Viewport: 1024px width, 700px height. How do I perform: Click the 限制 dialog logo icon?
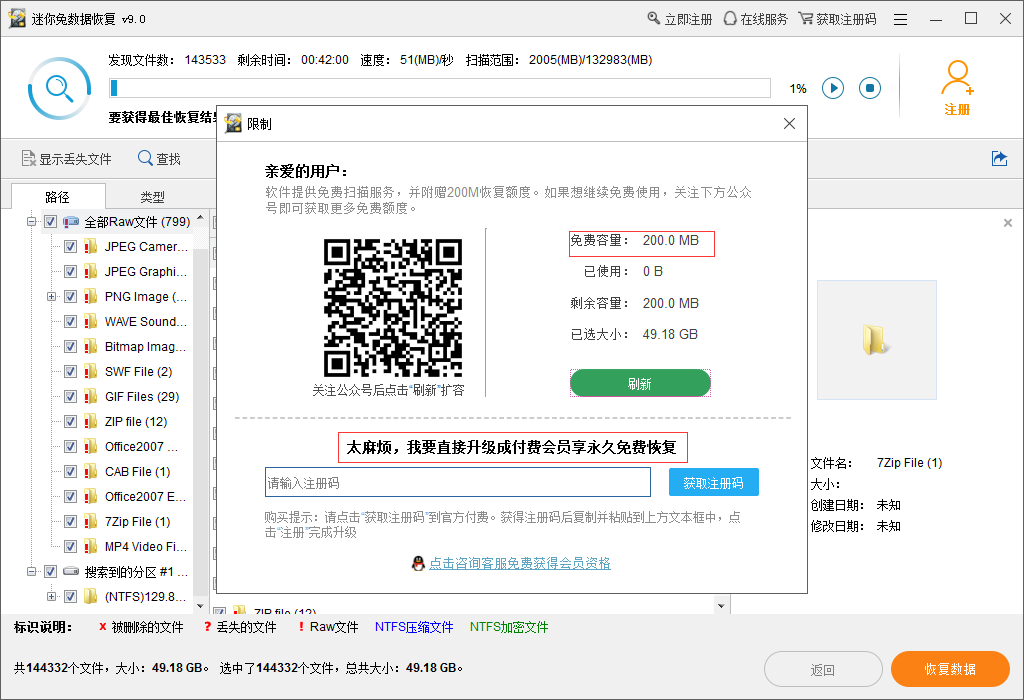coord(233,123)
